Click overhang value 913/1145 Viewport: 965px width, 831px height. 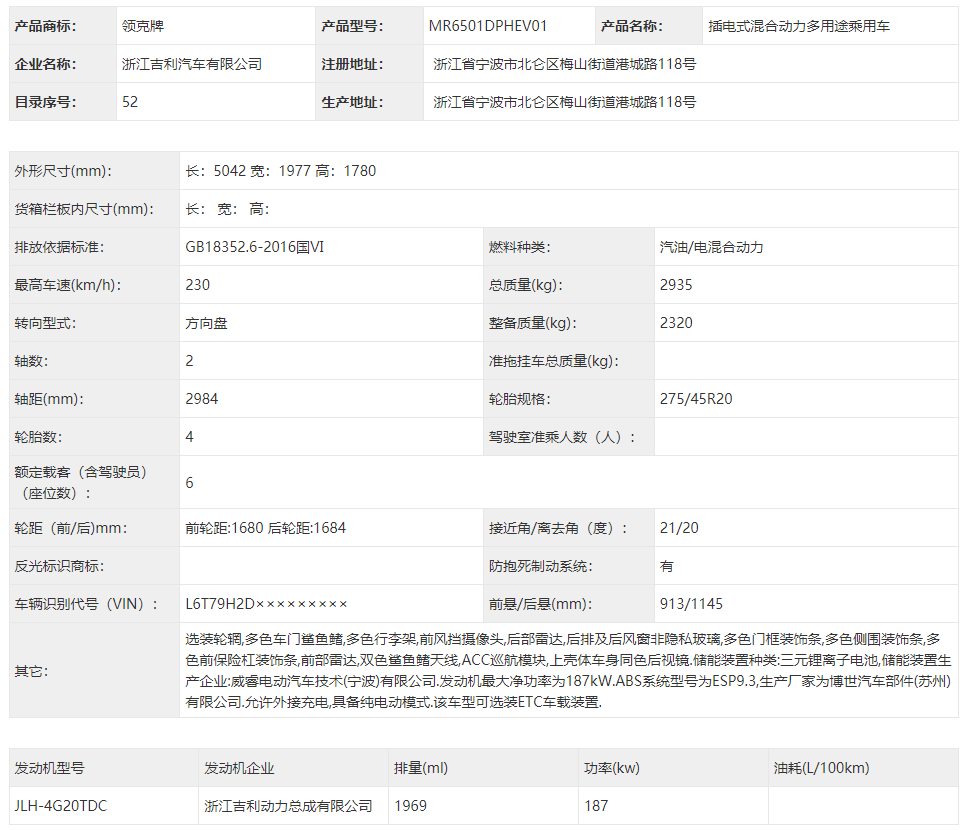pos(691,604)
